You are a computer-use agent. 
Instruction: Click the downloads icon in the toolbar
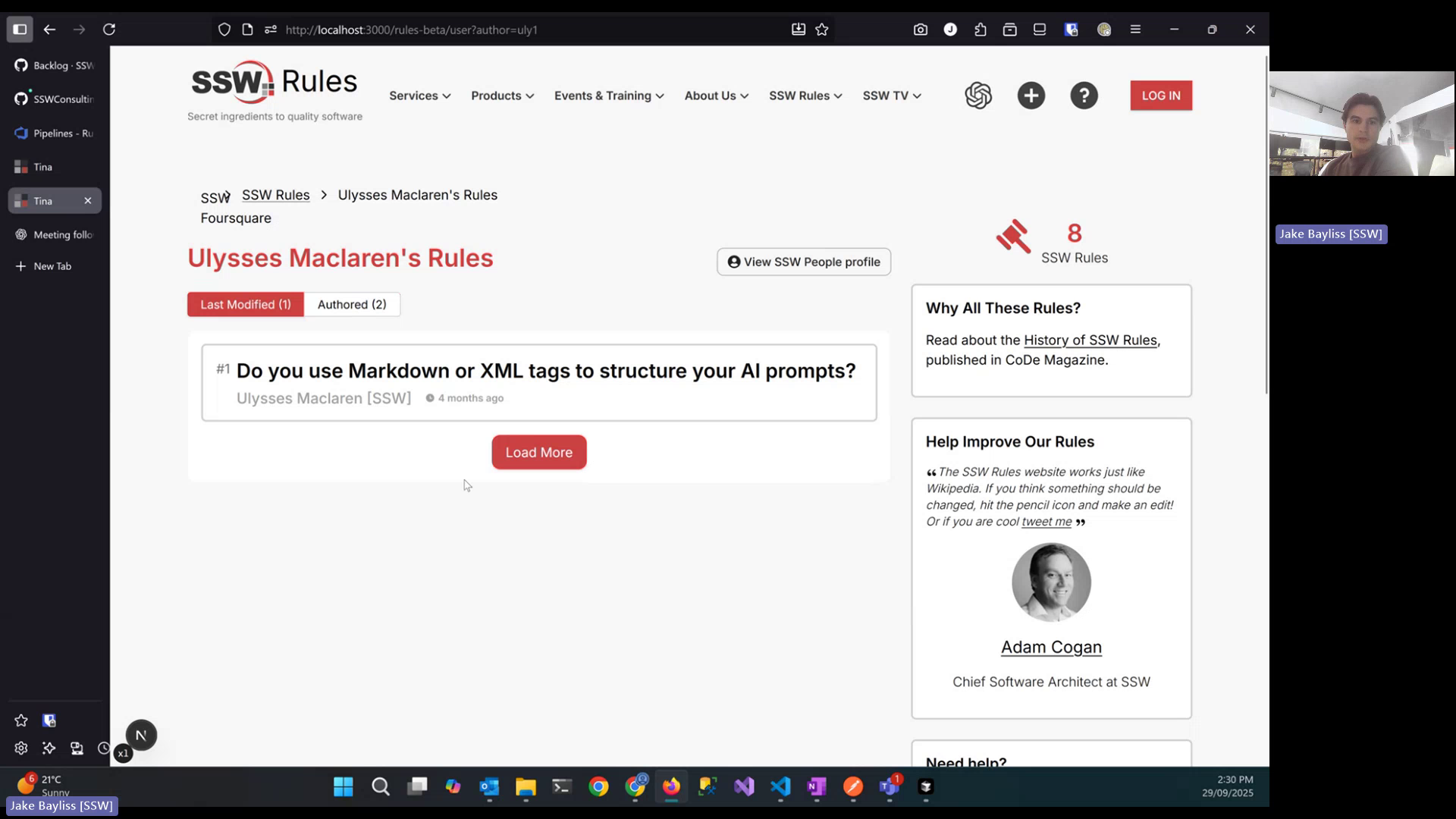tap(798, 30)
